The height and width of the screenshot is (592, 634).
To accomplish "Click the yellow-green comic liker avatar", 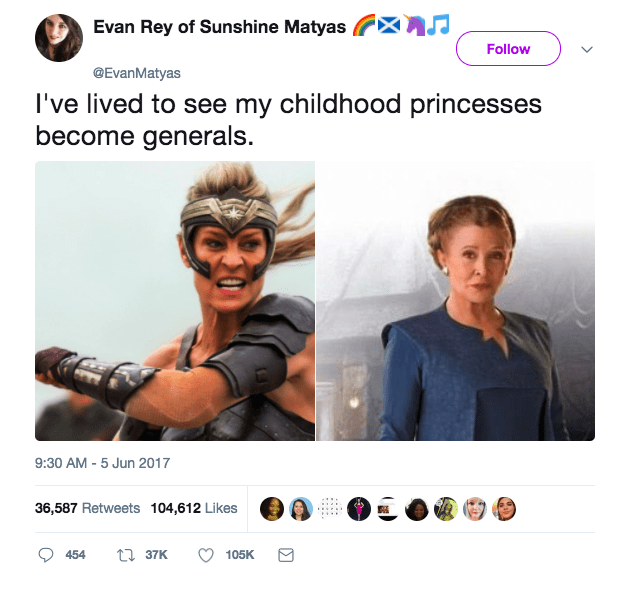I will (x=447, y=509).
